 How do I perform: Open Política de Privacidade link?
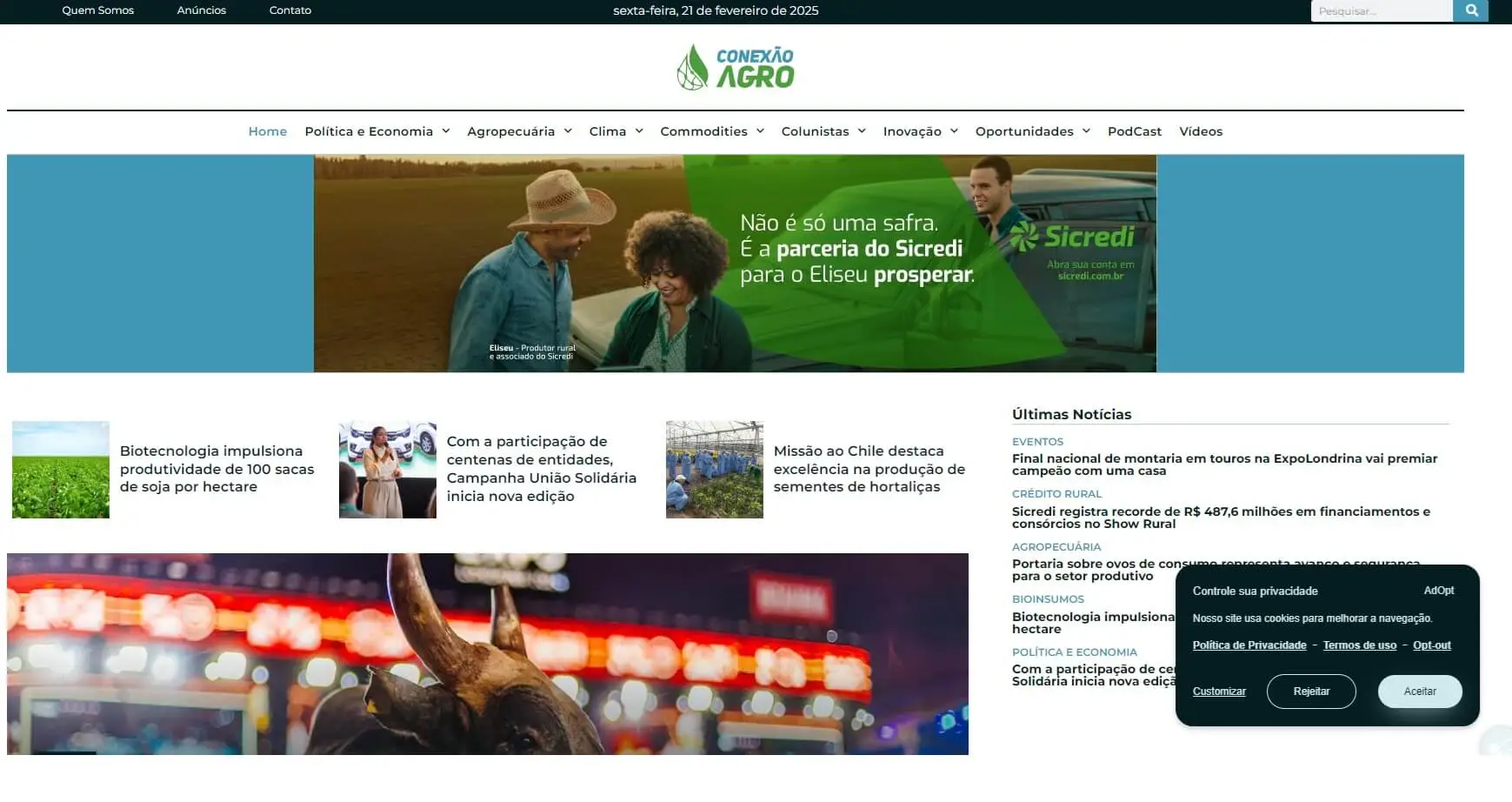[x=1249, y=645]
